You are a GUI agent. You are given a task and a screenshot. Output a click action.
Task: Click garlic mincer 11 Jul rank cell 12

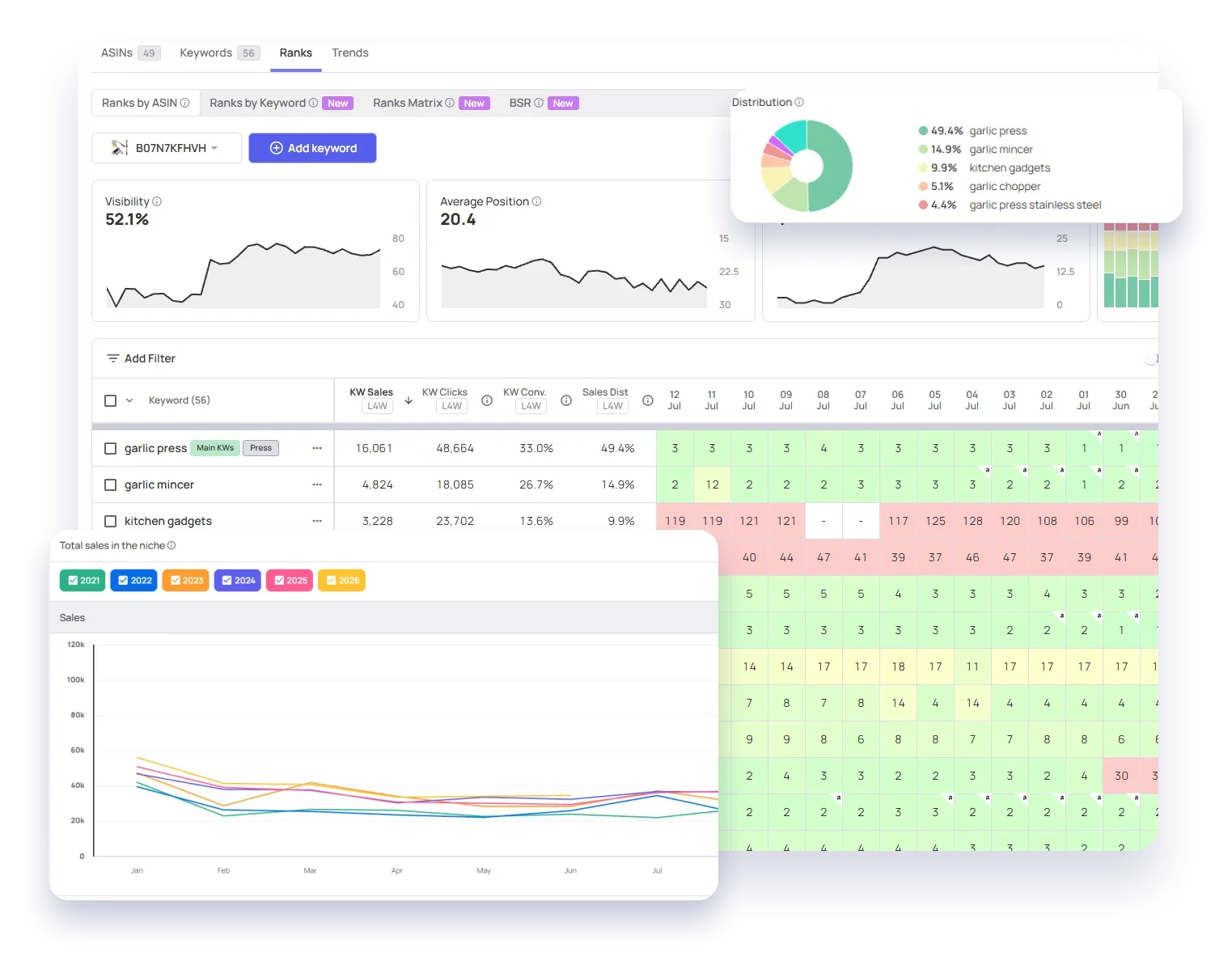[x=712, y=484]
